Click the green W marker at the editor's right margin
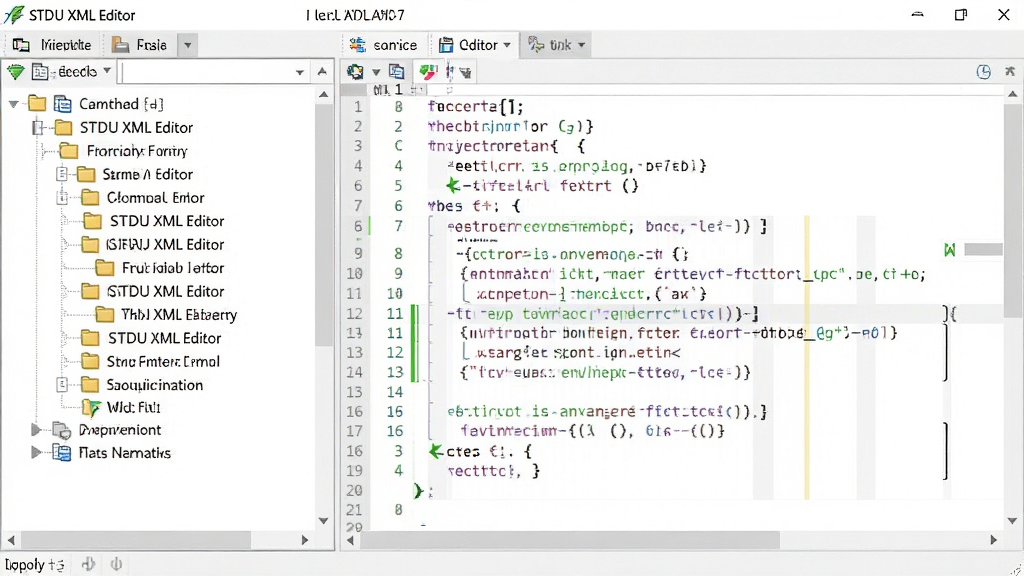 click(x=950, y=249)
